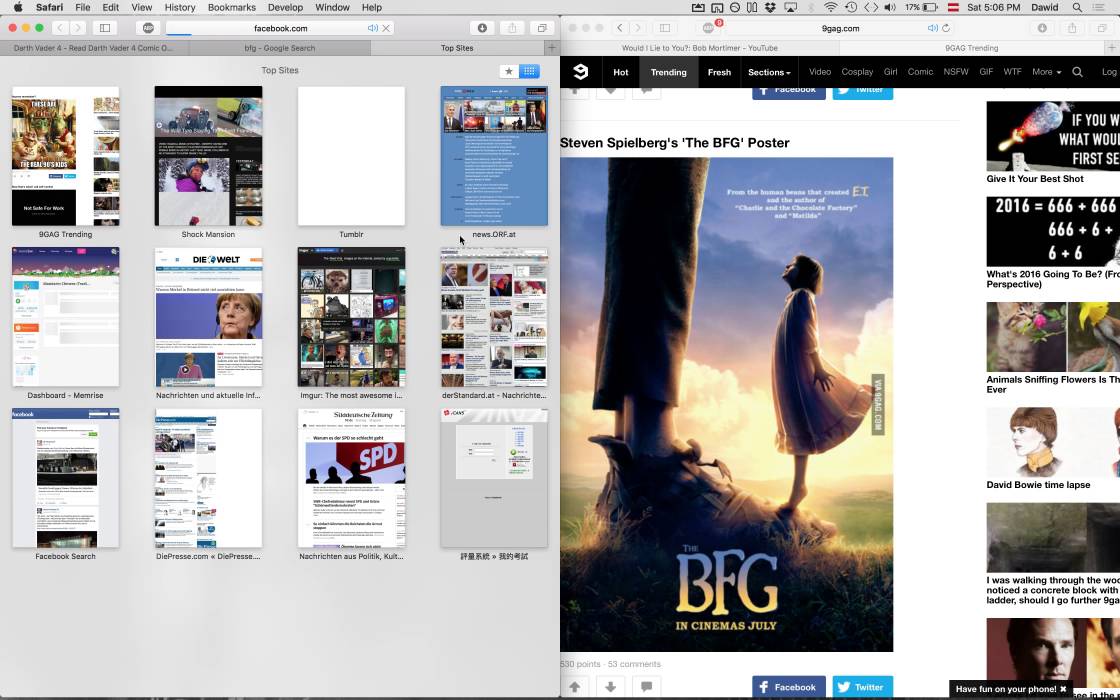Viewport: 1120px width, 700px height.
Task: Open Die Welt Nachrichten thumbnail
Action: [x=209, y=316]
